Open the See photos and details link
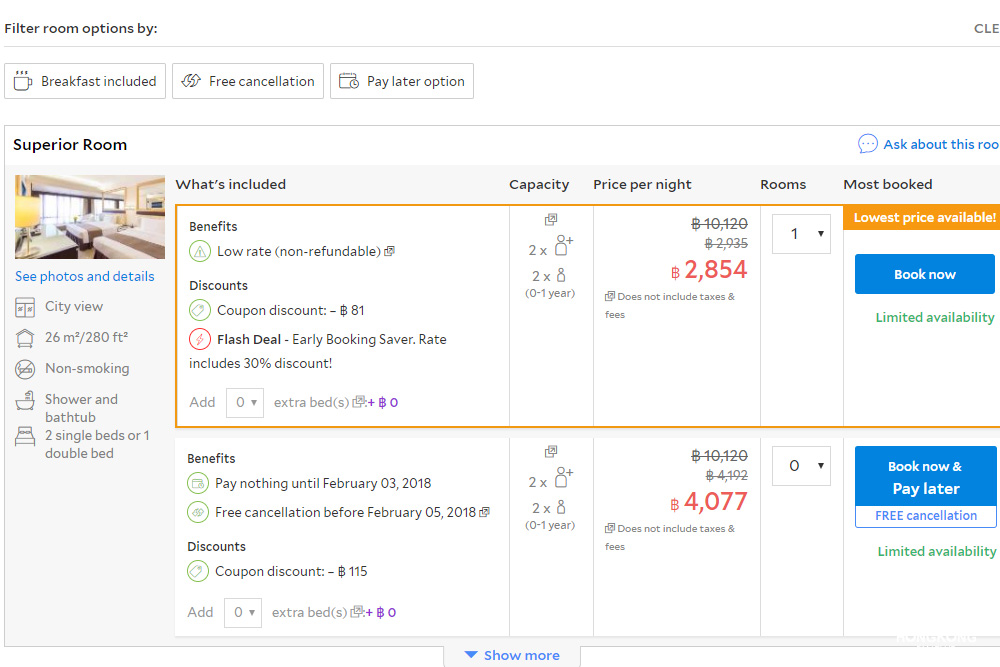 pos(85,276)
